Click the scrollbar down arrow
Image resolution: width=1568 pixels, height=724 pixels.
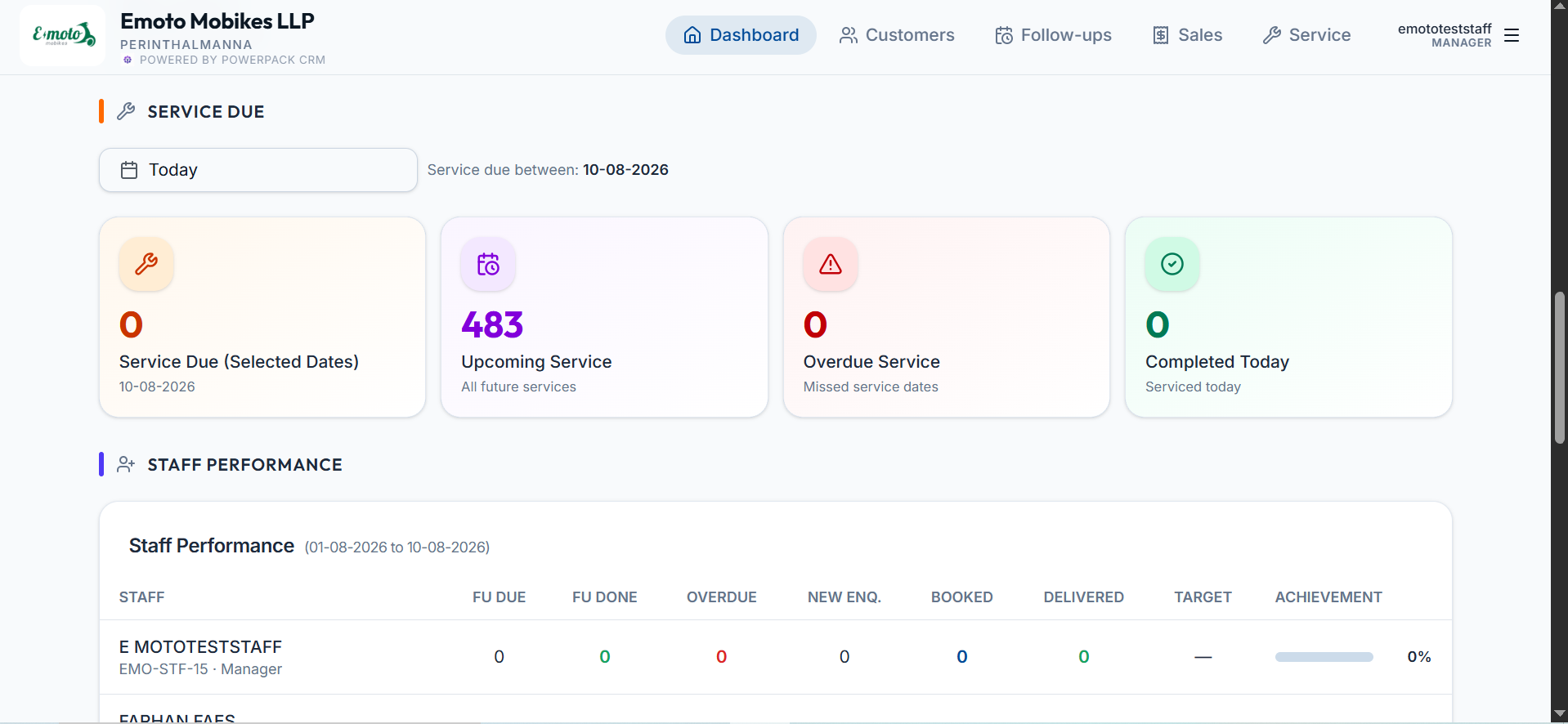click(x=1560, y=715)
